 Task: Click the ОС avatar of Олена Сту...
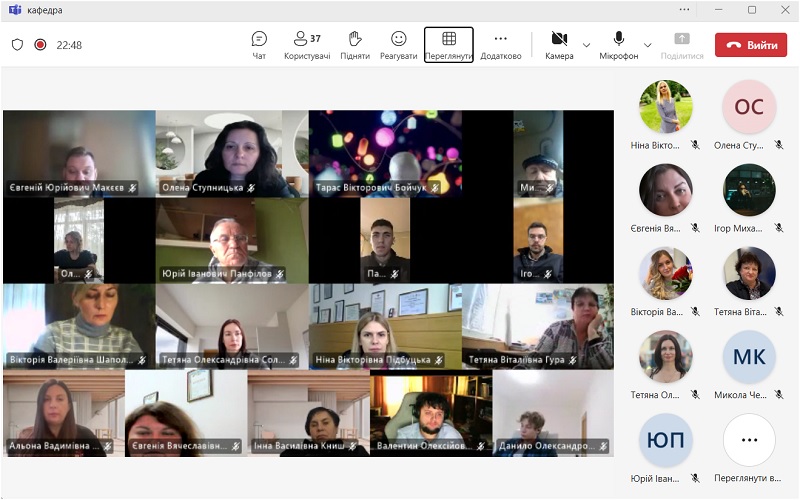(749, 107)
